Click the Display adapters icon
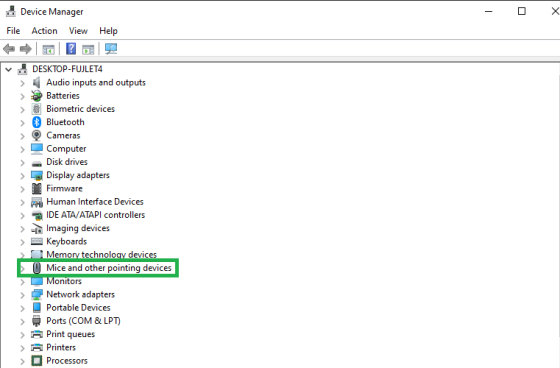Image resolution: width=560 pixels, height=368 pixels. pyautogui.click(x=37, y=175)
